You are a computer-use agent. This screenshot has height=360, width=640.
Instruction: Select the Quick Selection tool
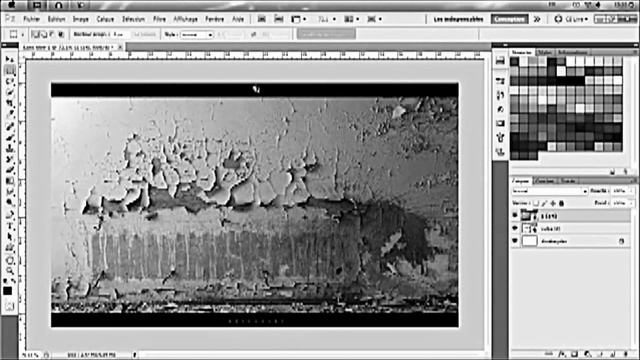[9, 92]
